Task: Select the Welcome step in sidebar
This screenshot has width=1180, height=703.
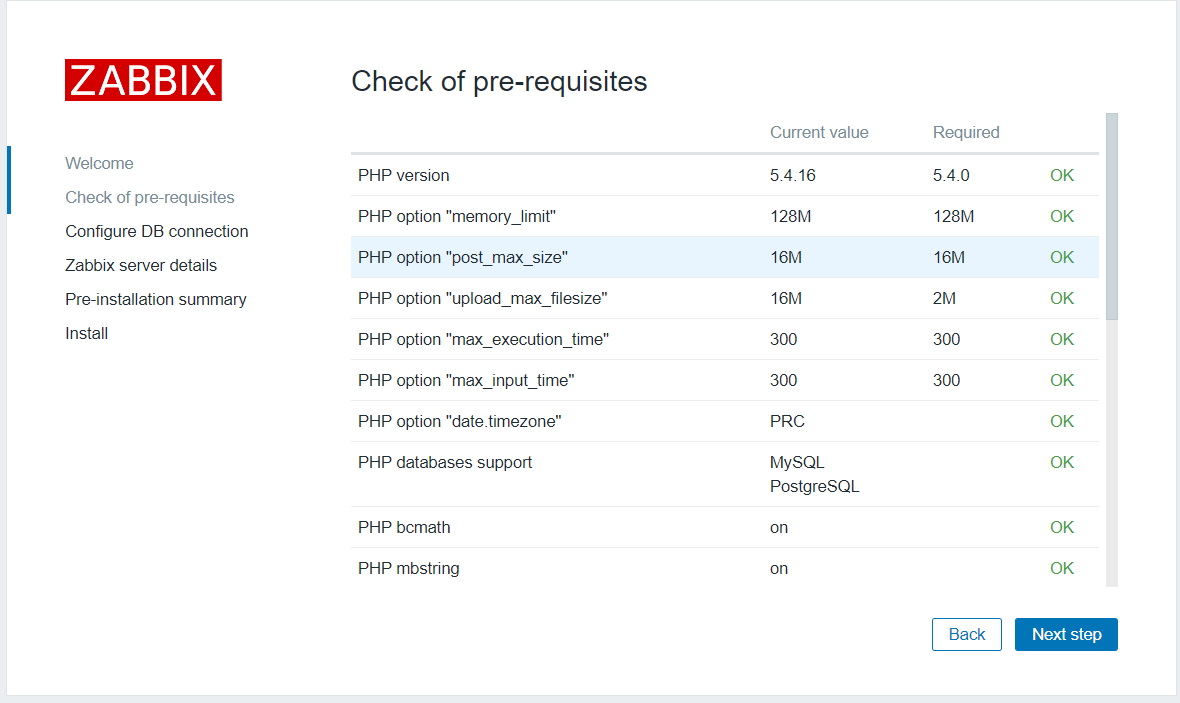Action: pyautogui.click(x=99, y=163)
